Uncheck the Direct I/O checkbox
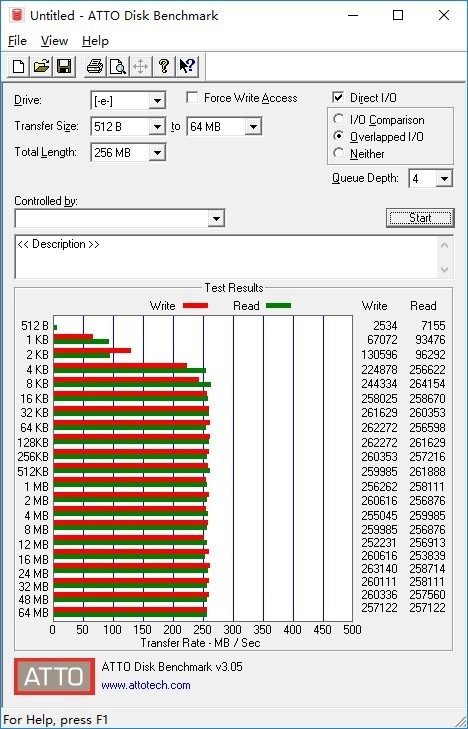468x729 pixels. [338, 98]
